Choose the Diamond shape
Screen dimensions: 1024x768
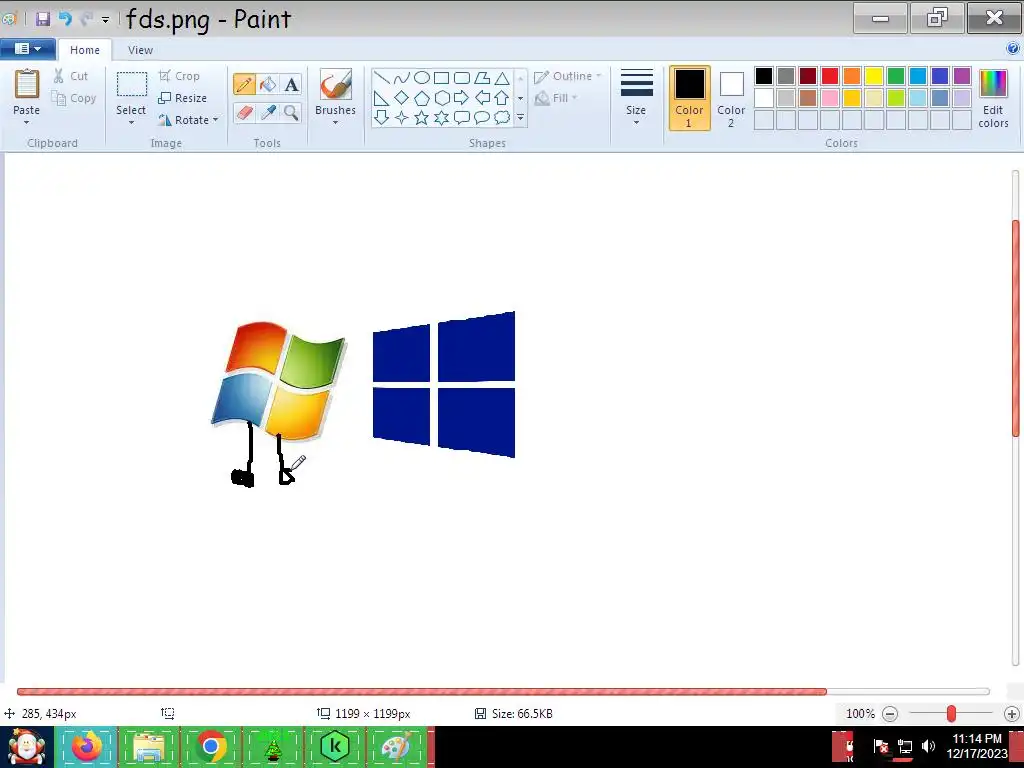pos(402,98)
